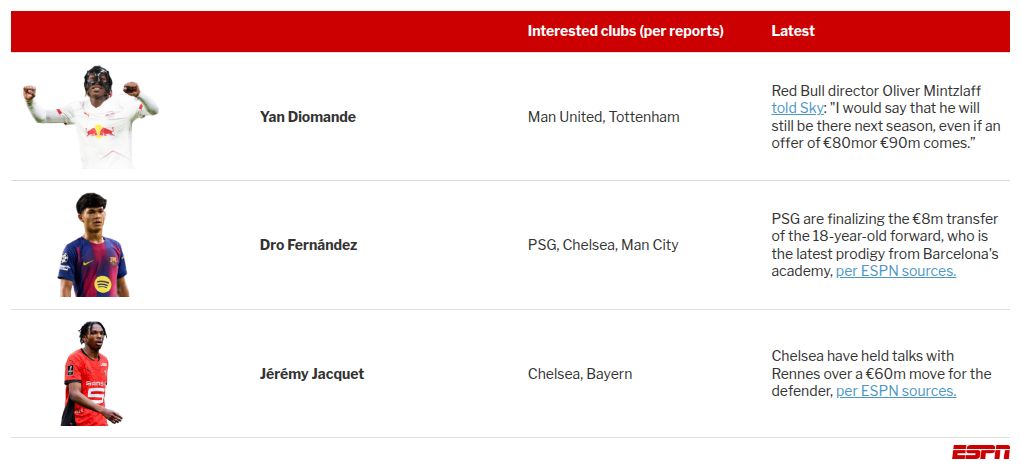Click the 'Latest' column header
1020x473 pixels.
point(793,31)
